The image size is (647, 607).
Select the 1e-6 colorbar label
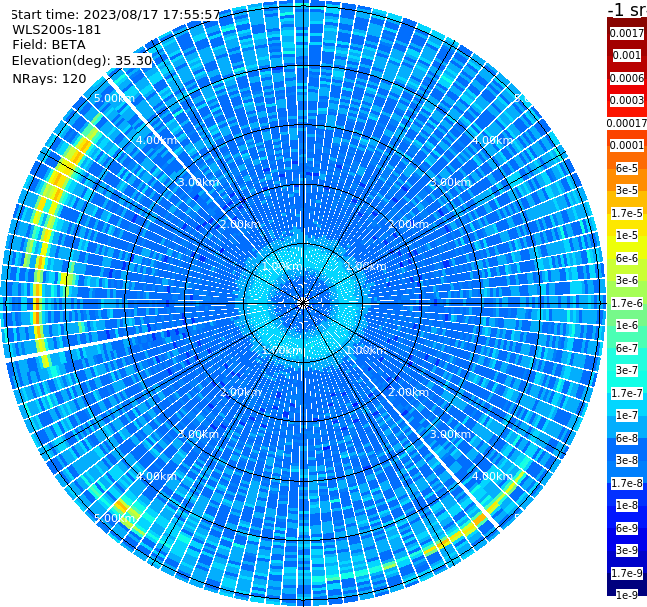627,325
